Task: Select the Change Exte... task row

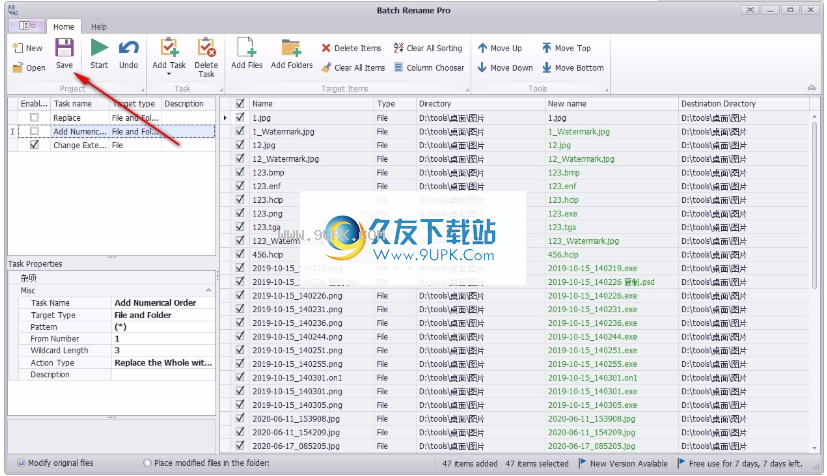Action: 111,145
